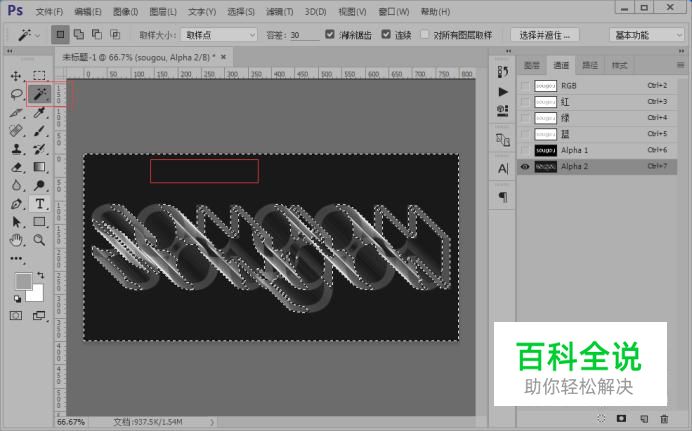Screen dimensions: 692x431
Task: Open the workspace switcher dropdown
Action: pyautogui.click(x=647, y=34)
